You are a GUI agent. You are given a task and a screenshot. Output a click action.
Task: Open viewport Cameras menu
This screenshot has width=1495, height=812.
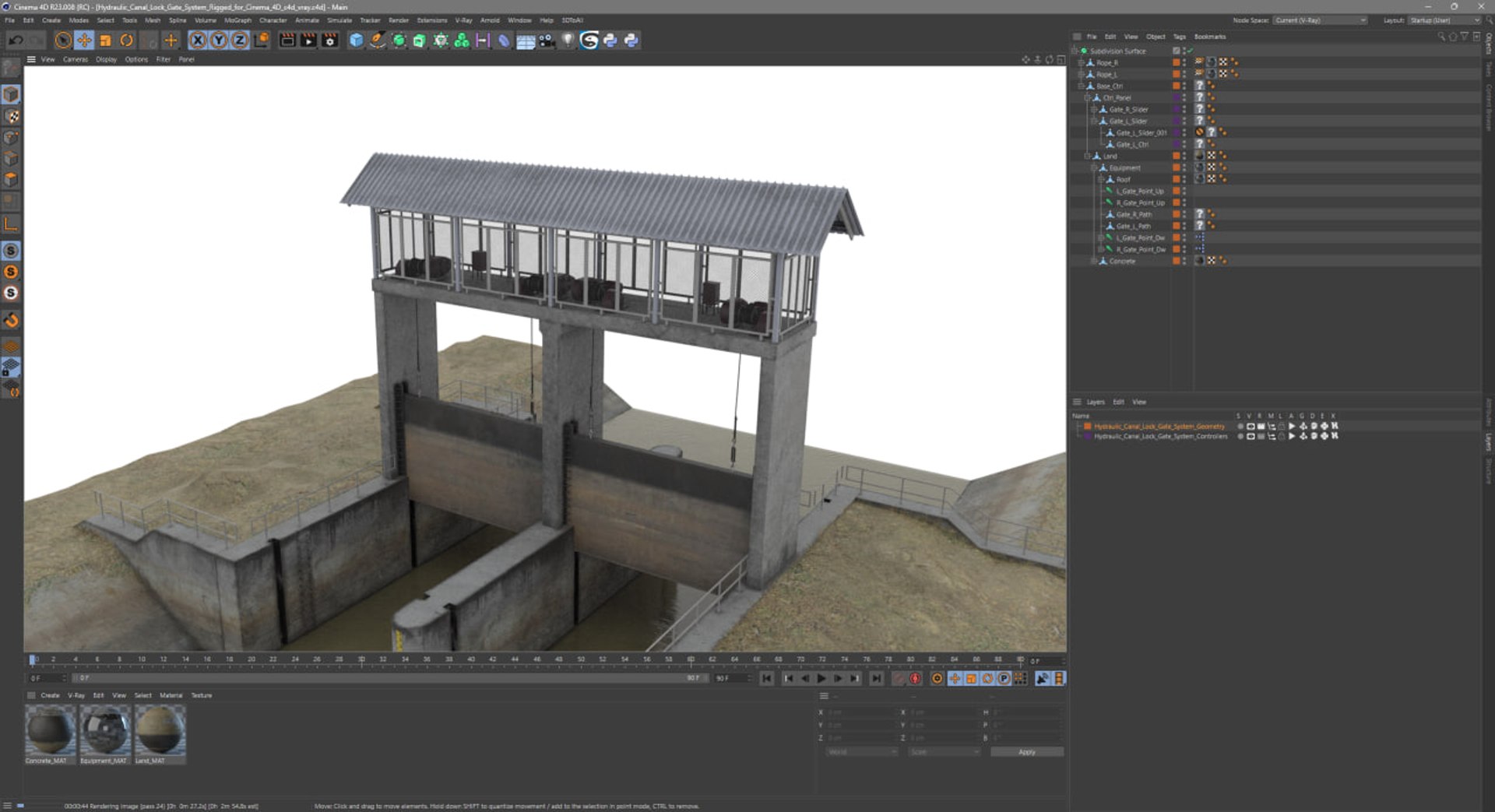(x=76, y=59)
